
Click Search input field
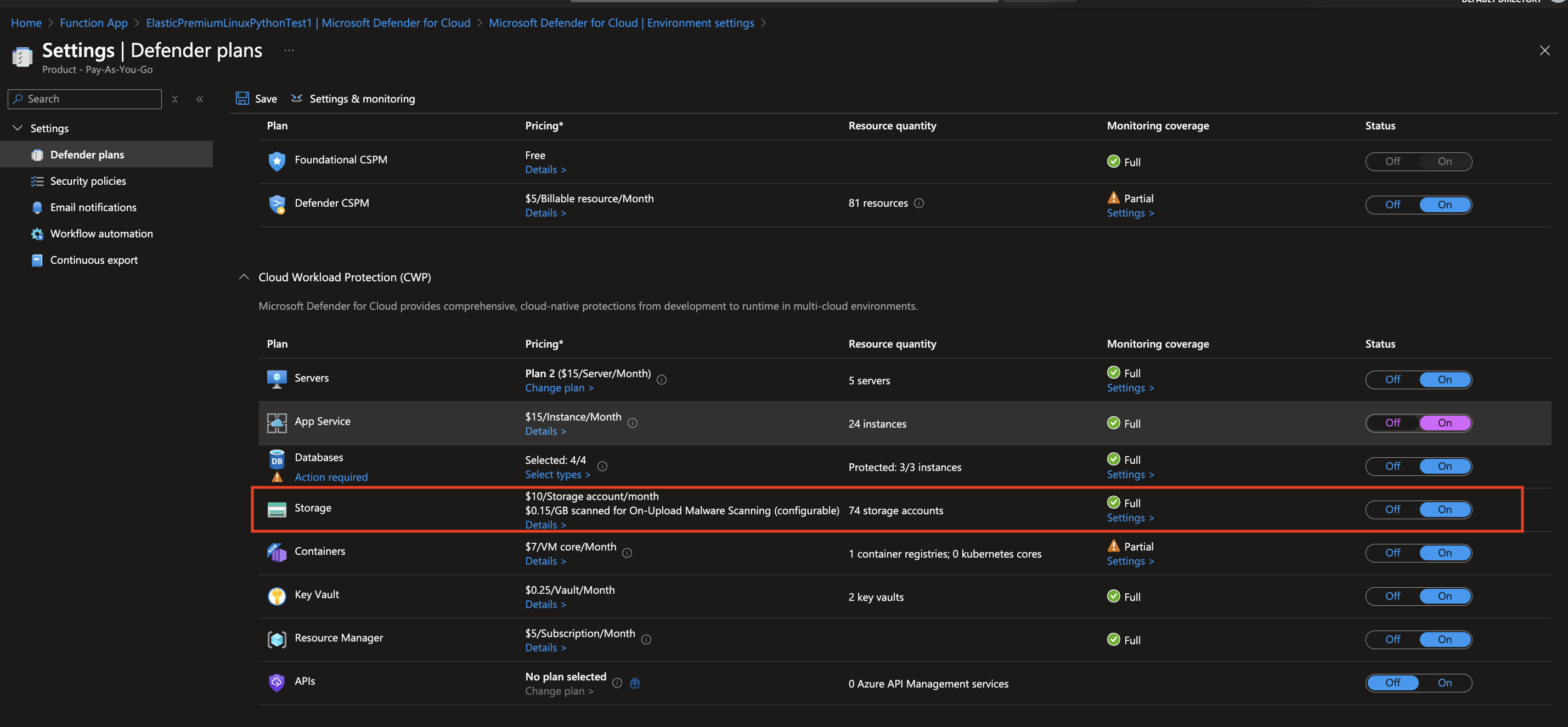click(84, 98)
